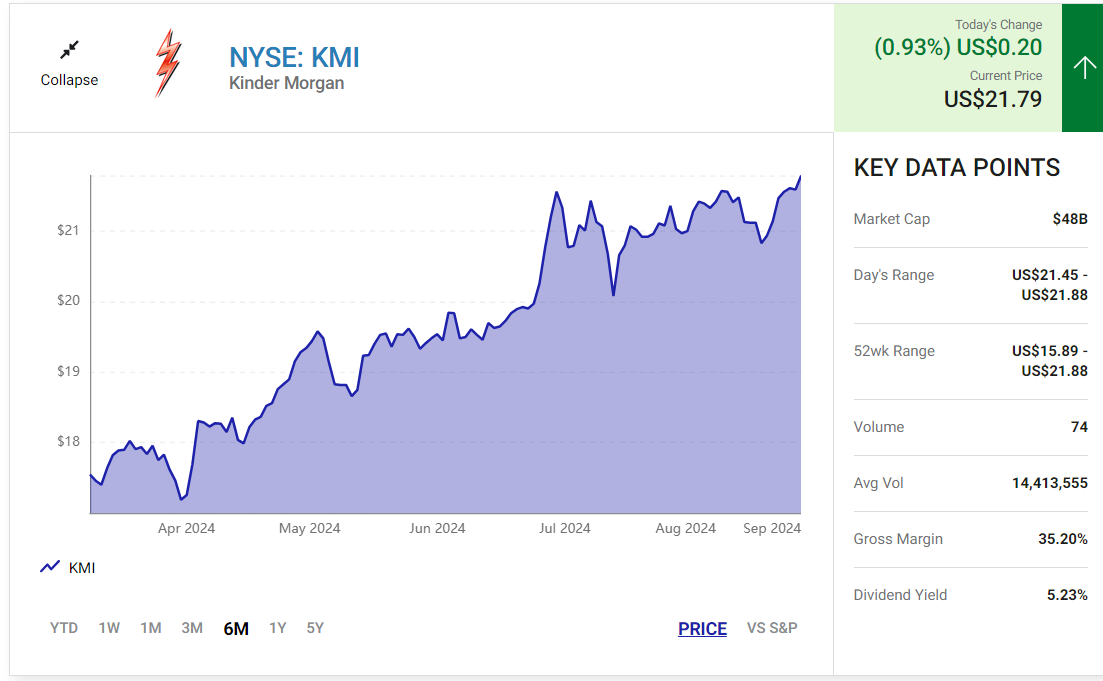
Task: Click the US$21.79 current price
Action: [993, 99]
